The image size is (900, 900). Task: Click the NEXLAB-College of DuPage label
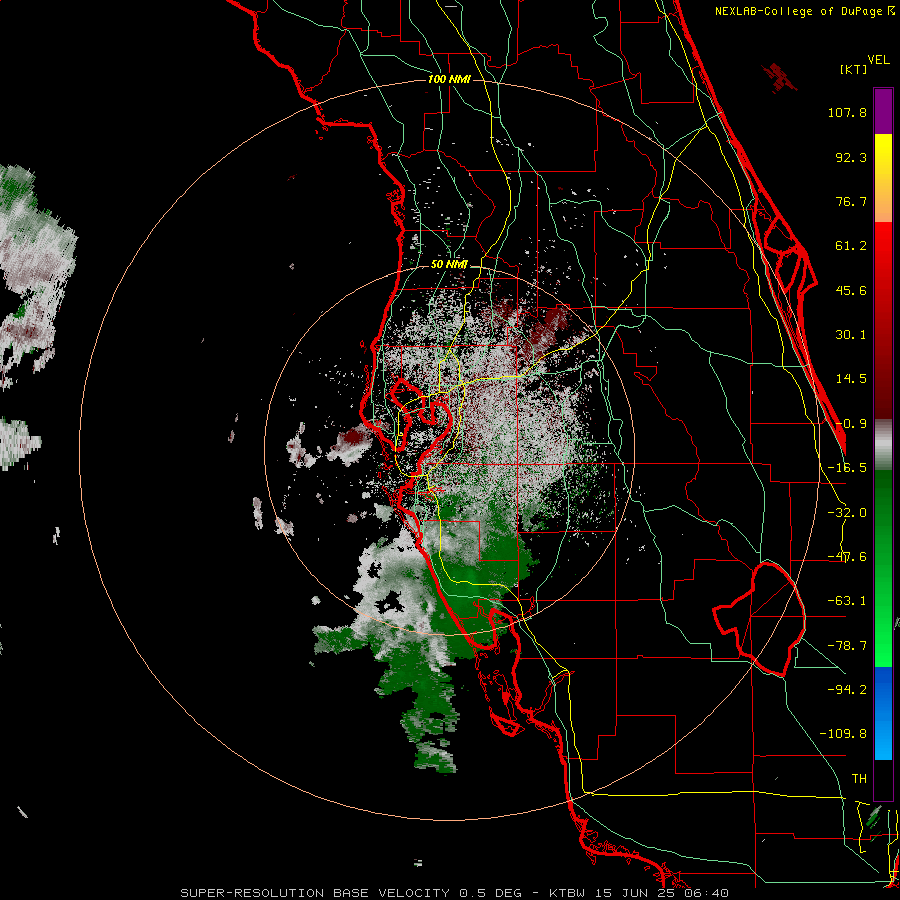(x=804, y=11)
